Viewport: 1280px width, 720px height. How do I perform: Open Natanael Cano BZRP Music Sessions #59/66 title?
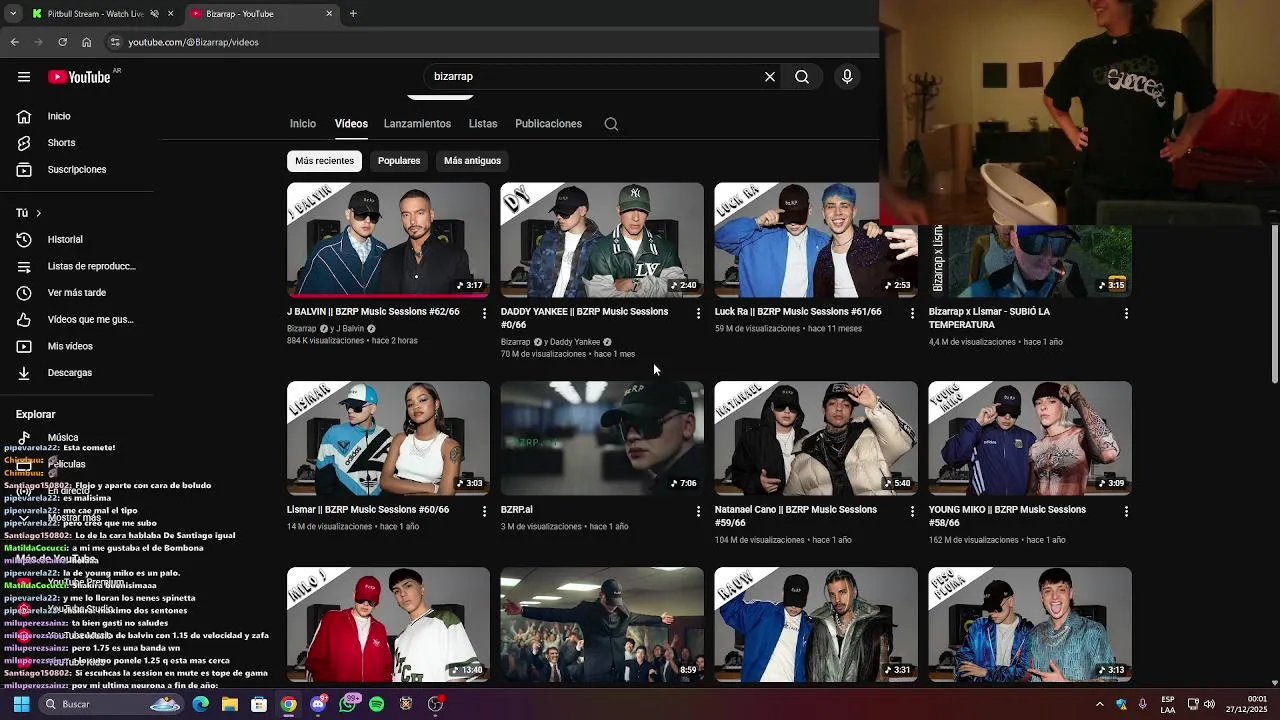pyautogui.click(x=796, y=516)
